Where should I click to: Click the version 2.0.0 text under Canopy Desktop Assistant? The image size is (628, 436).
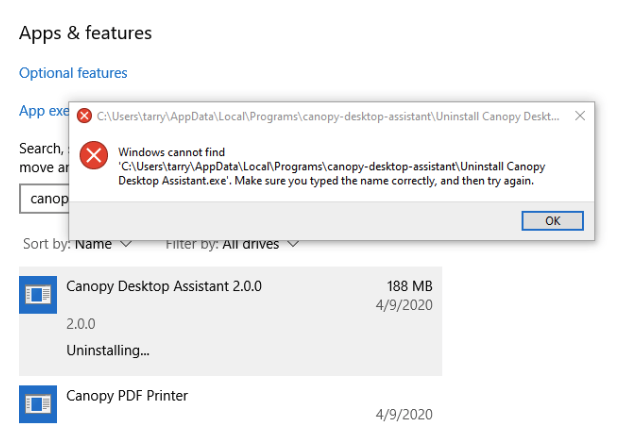click(81, 324)
